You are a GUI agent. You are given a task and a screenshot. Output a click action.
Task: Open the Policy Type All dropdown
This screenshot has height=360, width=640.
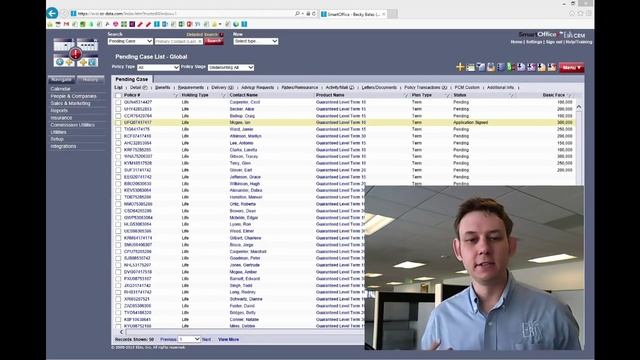158,67
